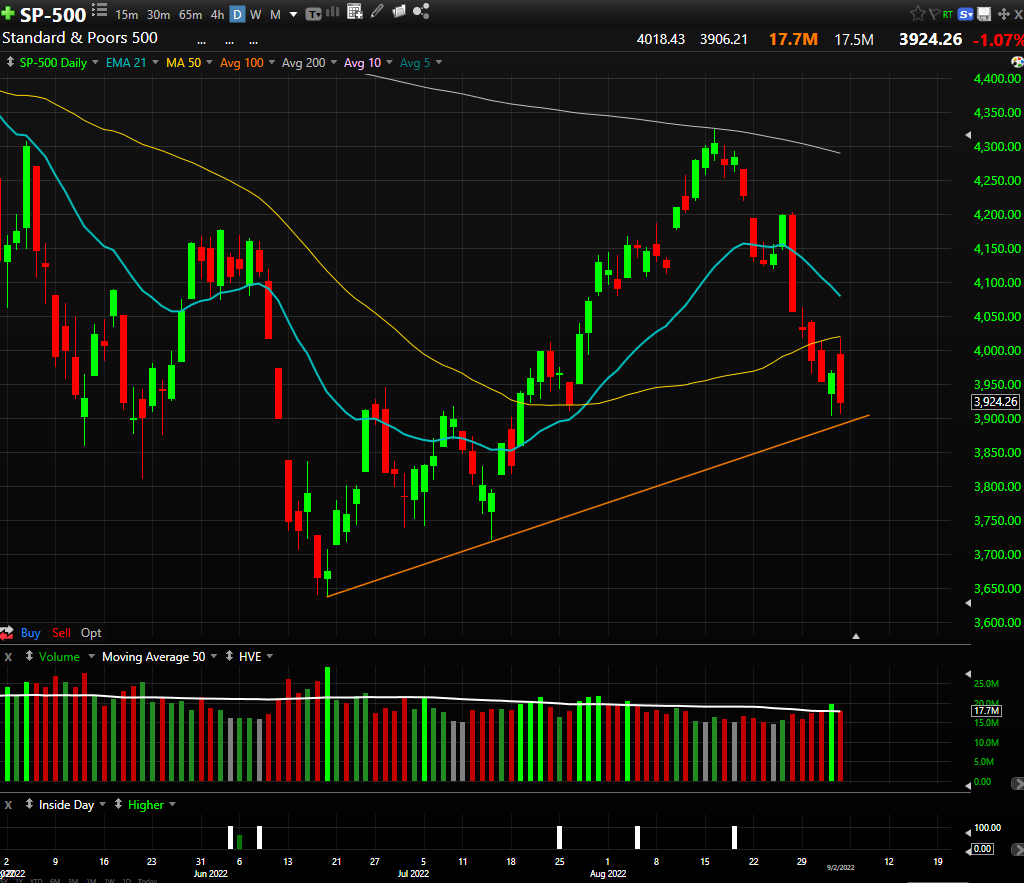Click the volume scale top arrow marker
The height and width of the screenshot is (883, 1024).
(x=968, y=673)
